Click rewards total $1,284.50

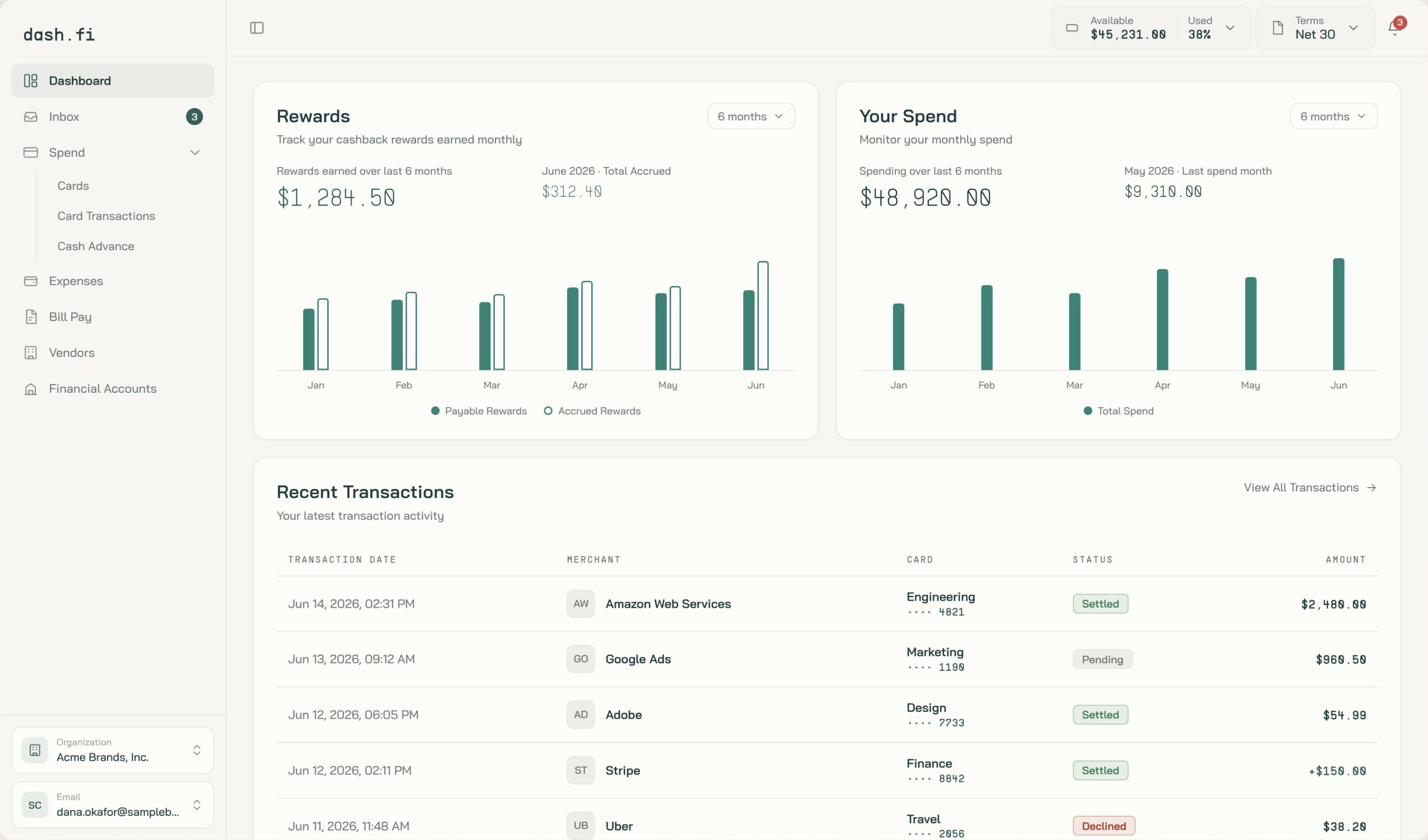click(336, 198)
